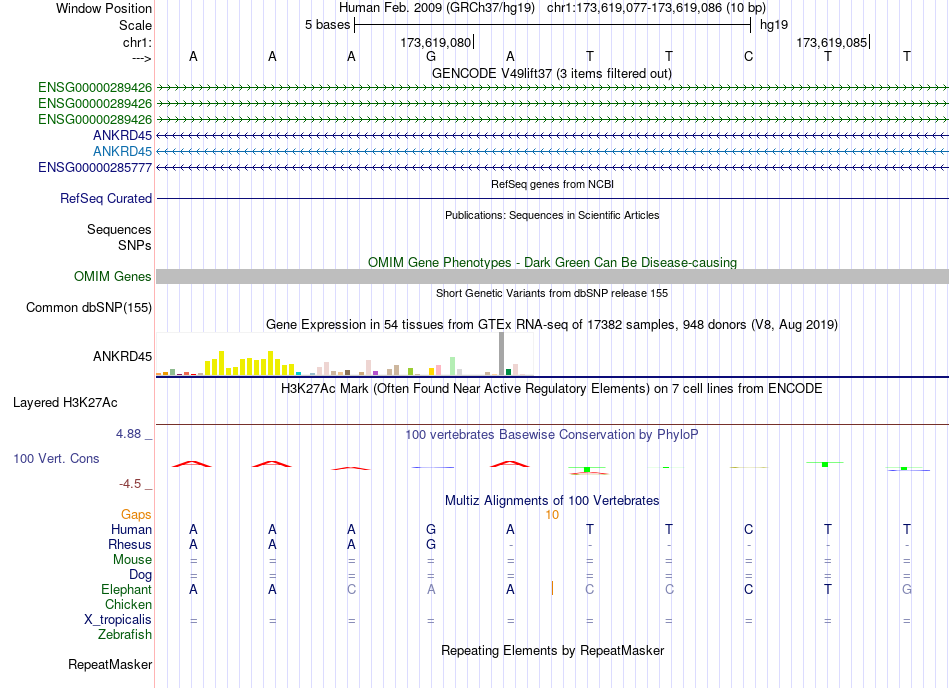Click the 173,619,085 ruler coordinate
Viewport: 950px width, 688px height.
831,42
